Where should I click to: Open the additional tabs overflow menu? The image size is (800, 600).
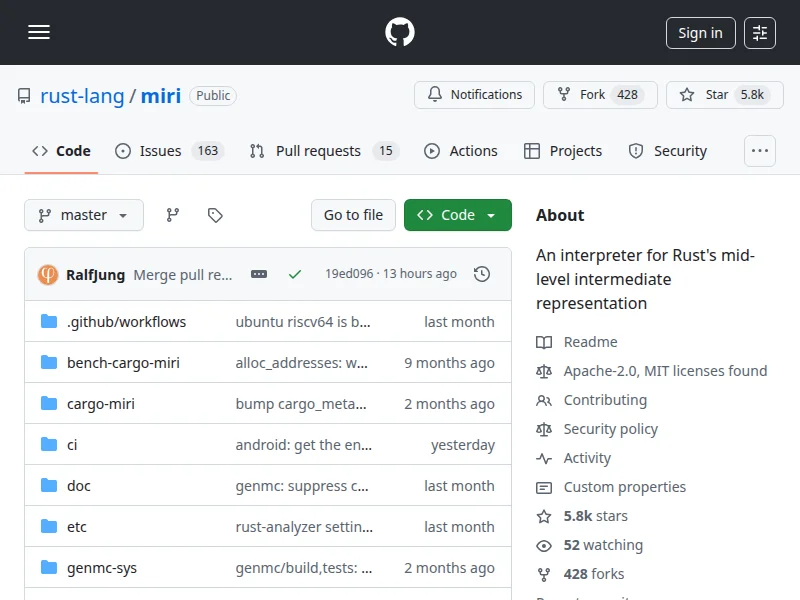point(760,151)
